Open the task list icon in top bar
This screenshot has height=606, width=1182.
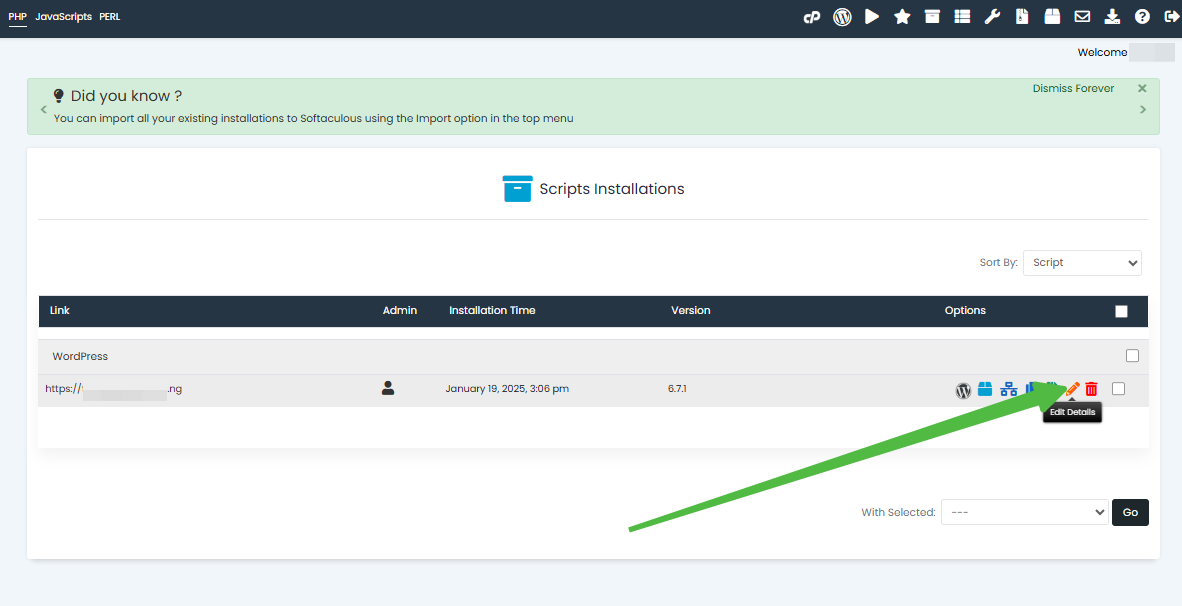[963, 17]
